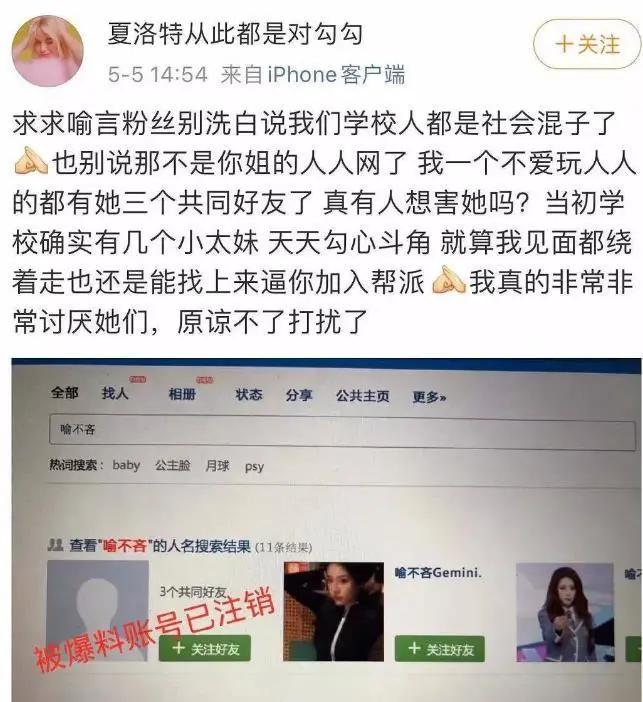The width and height of the screenshot is (643, 702).
Task: Expand the 更多» menu
Action: point(429,397)
